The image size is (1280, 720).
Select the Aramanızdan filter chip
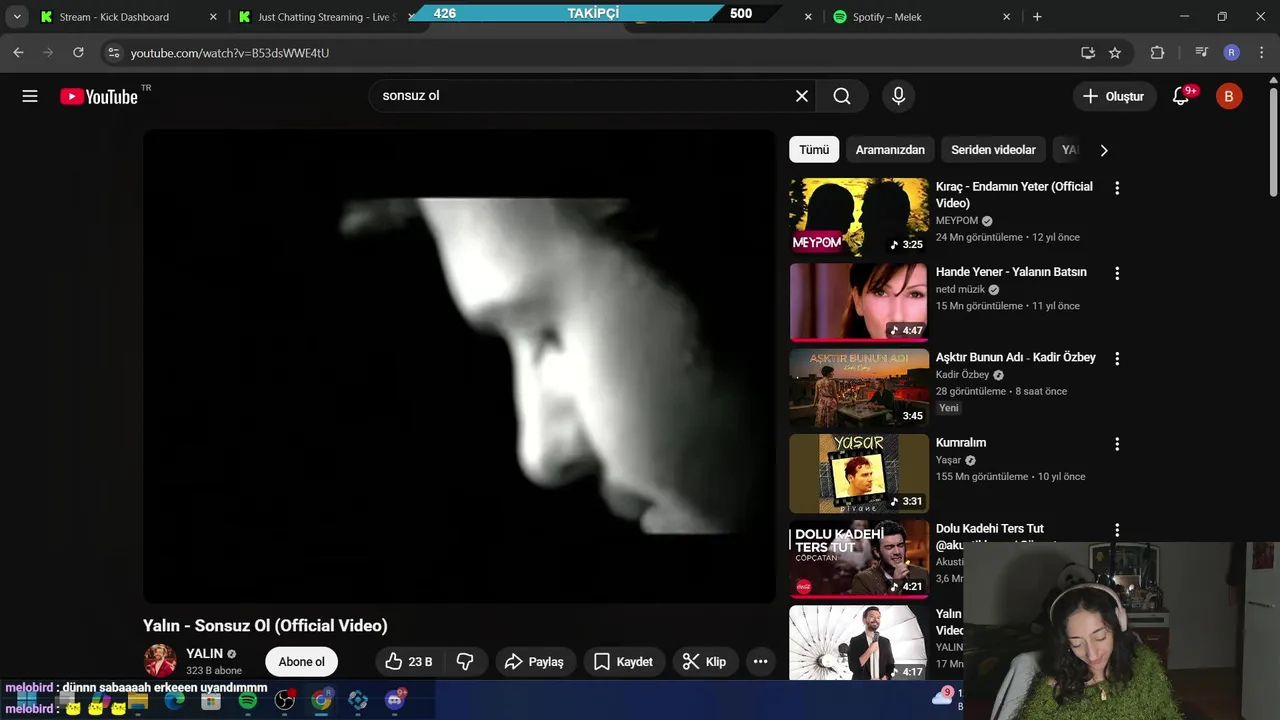pos(890,150)
